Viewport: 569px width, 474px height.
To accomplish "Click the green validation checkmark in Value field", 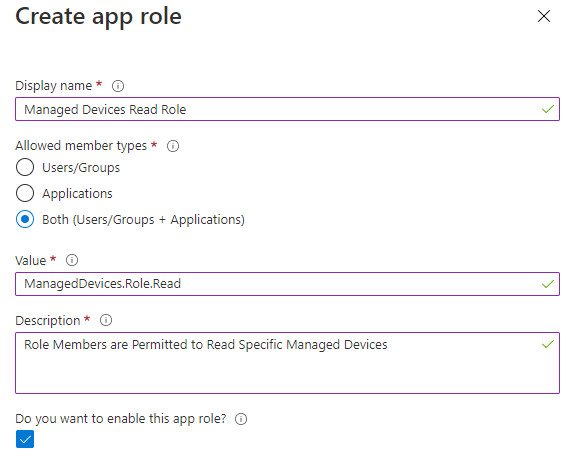I will 548,284.
